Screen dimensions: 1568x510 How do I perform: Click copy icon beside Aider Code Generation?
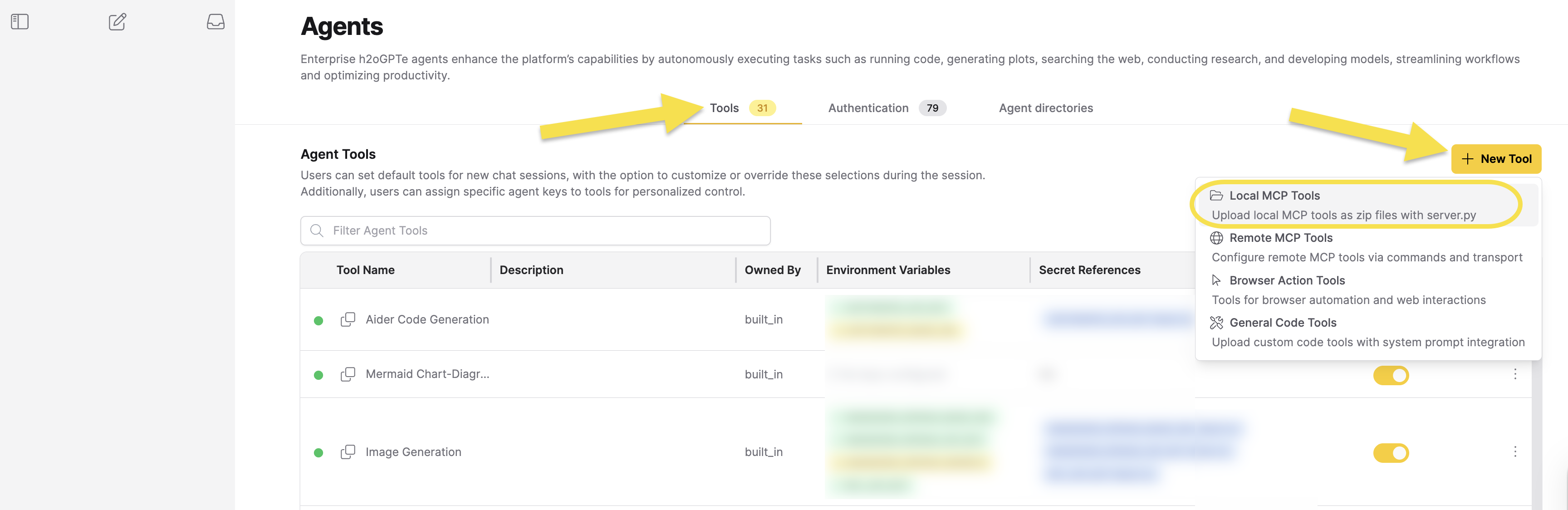tap(348, 319)
